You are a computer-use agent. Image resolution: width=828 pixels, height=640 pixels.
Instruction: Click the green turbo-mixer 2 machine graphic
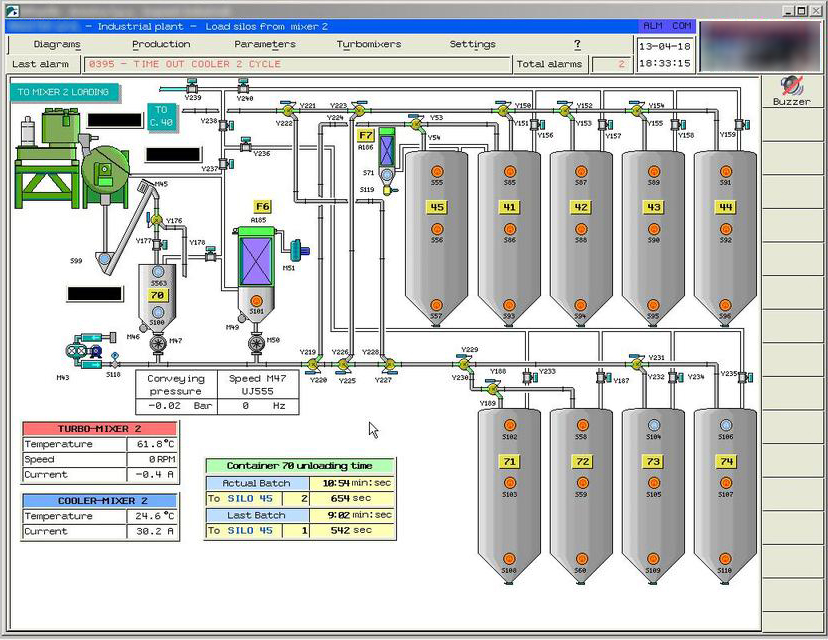point(72,158)
